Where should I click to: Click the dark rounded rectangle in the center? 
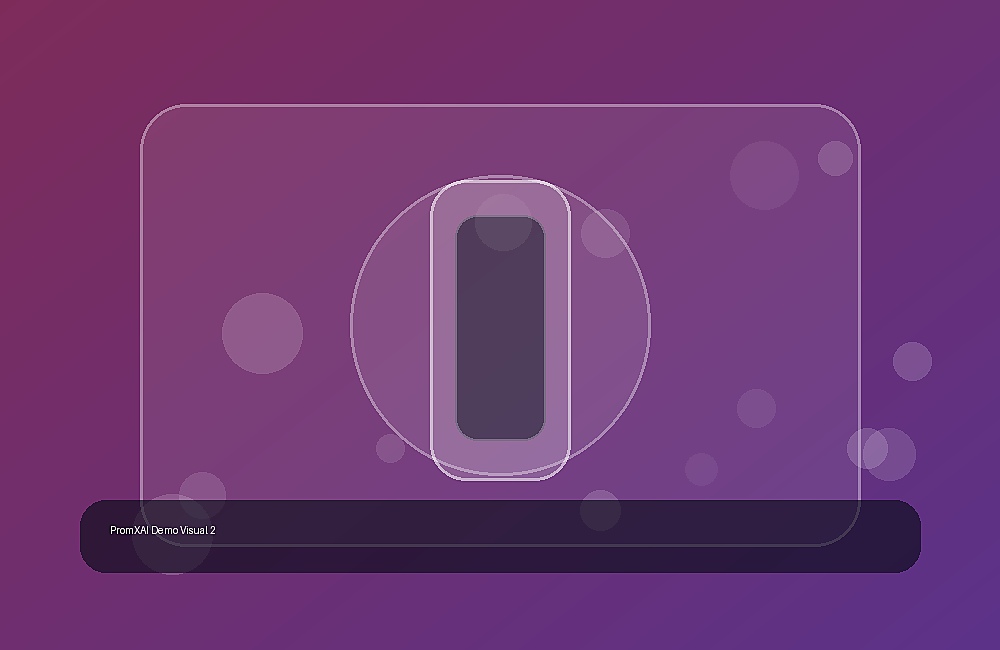[x=501, y=328]
